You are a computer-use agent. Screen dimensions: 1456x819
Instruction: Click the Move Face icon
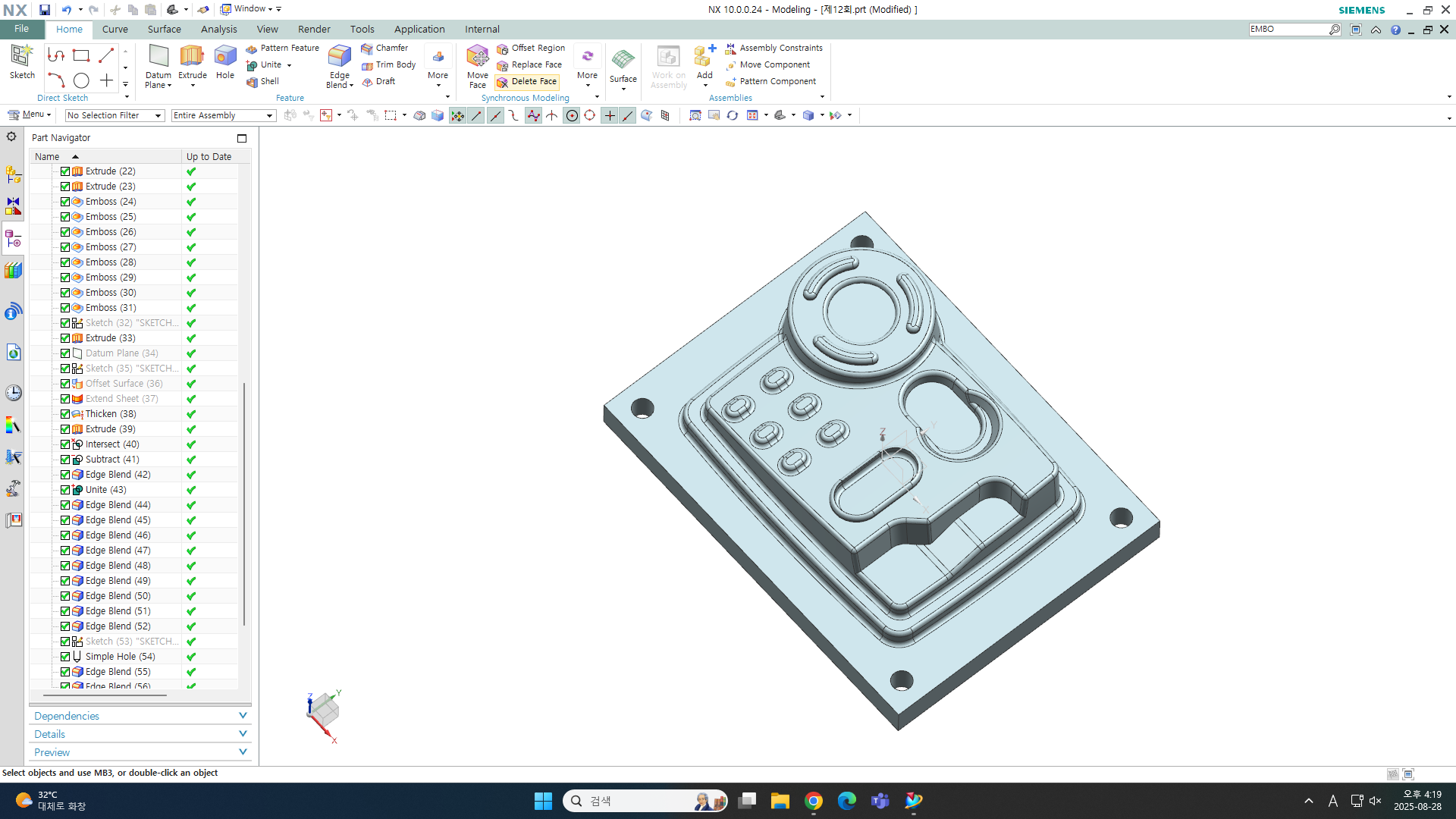[x=477, y=65]
